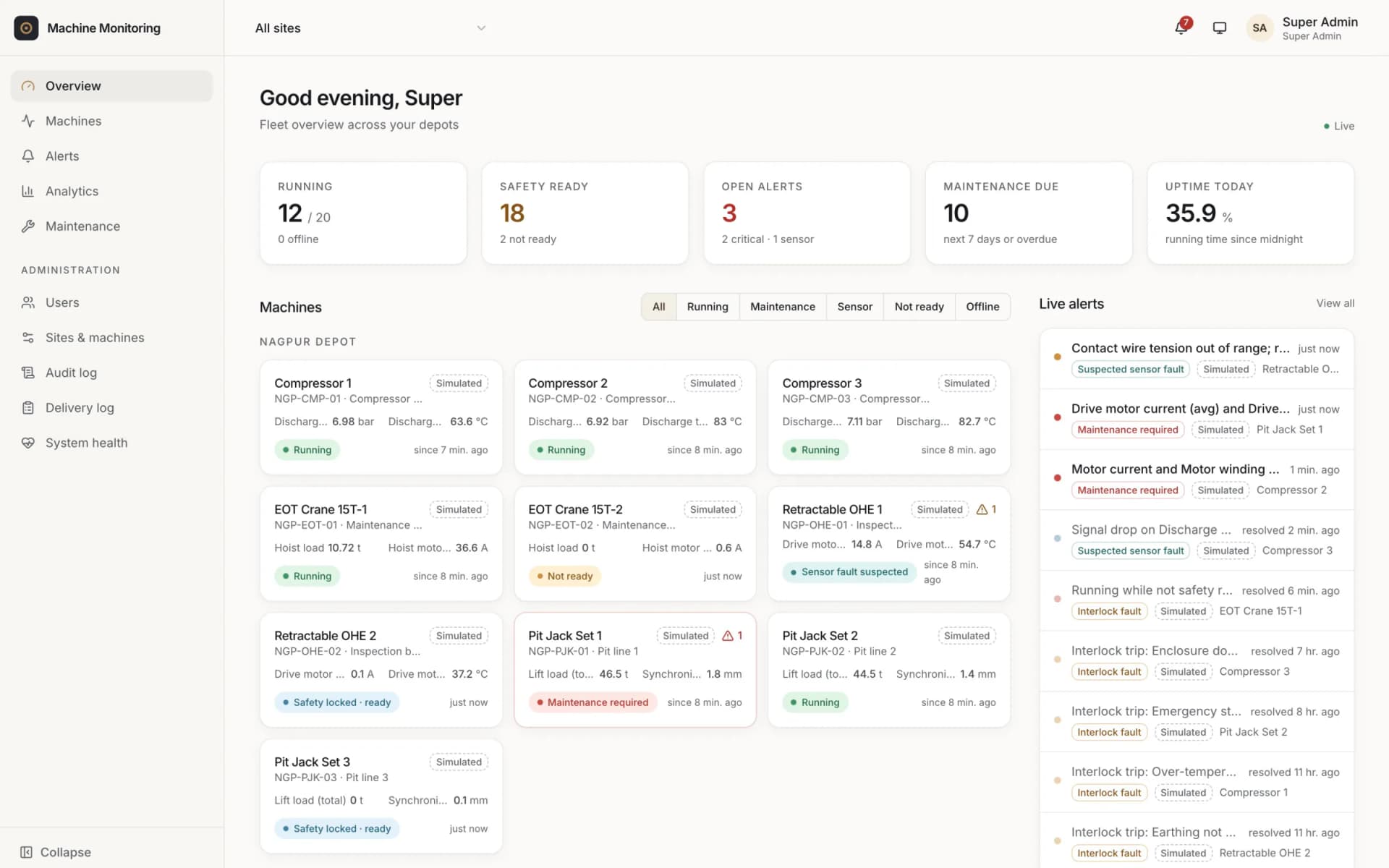Open Interlock trip: Emergency stop alert
The image size is (1389, 868).
1197,722
